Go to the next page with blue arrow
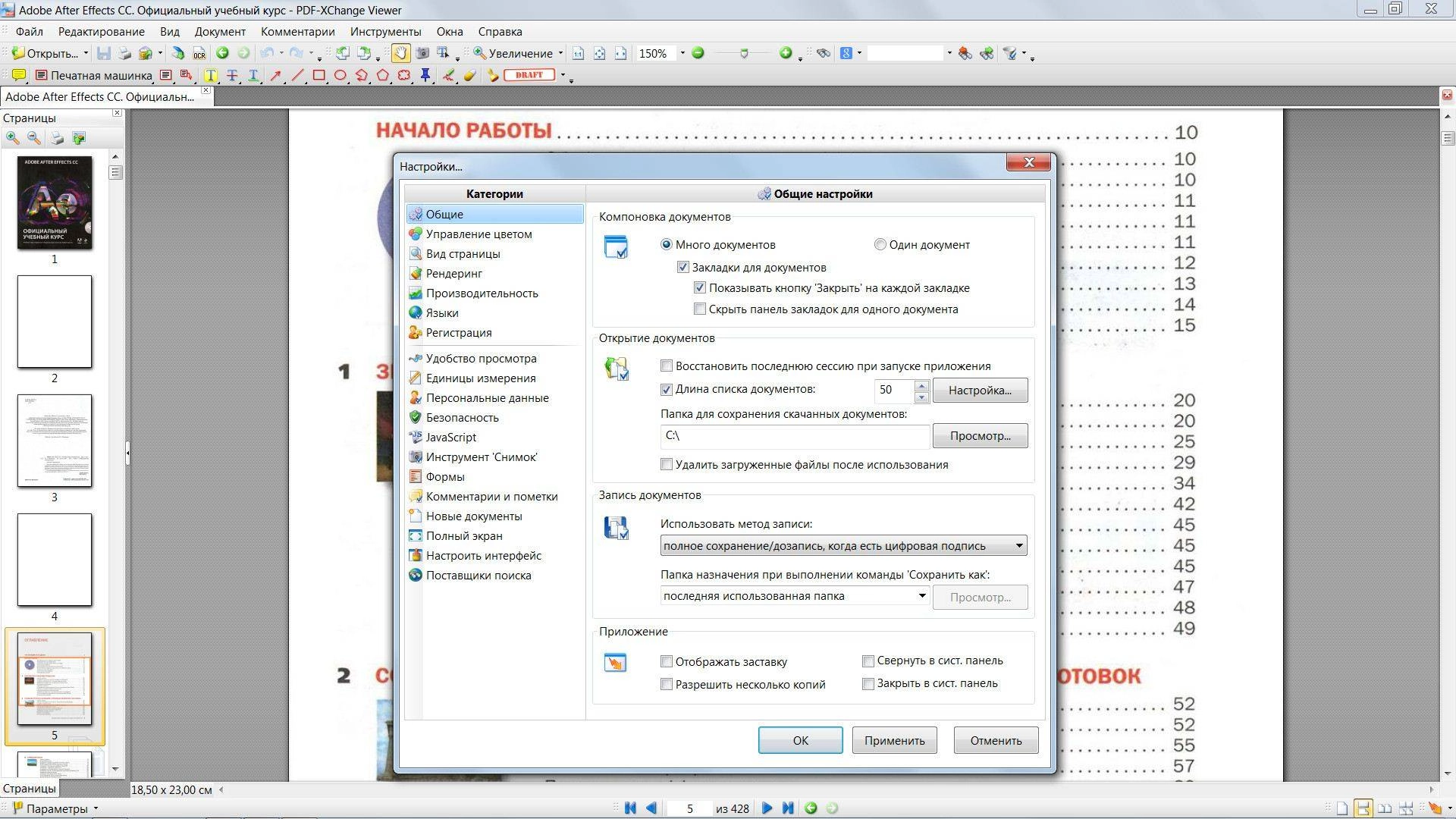1456x819 pixels. coord(767,808)
